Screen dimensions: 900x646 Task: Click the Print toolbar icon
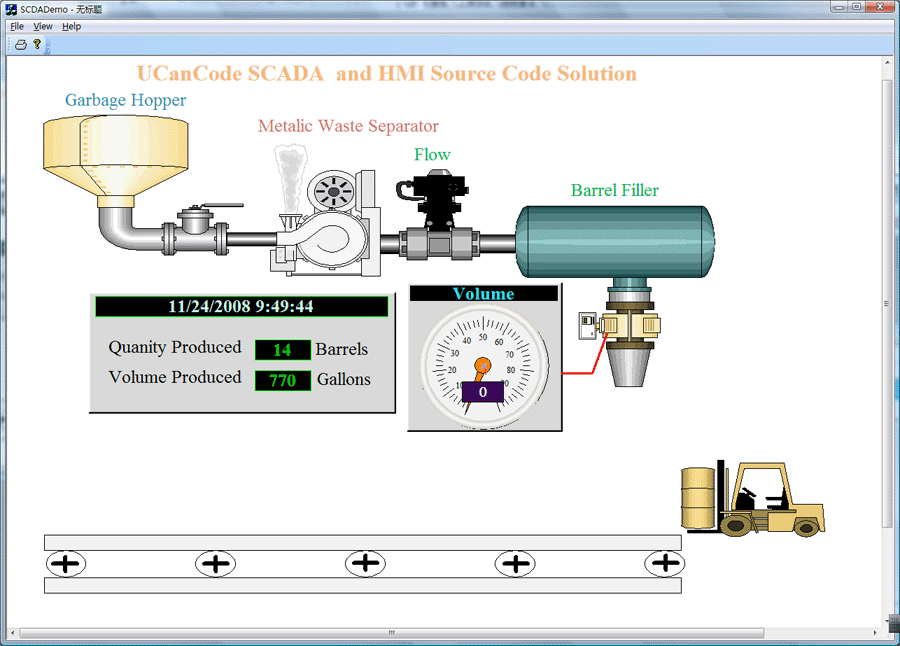coord(20,44)
